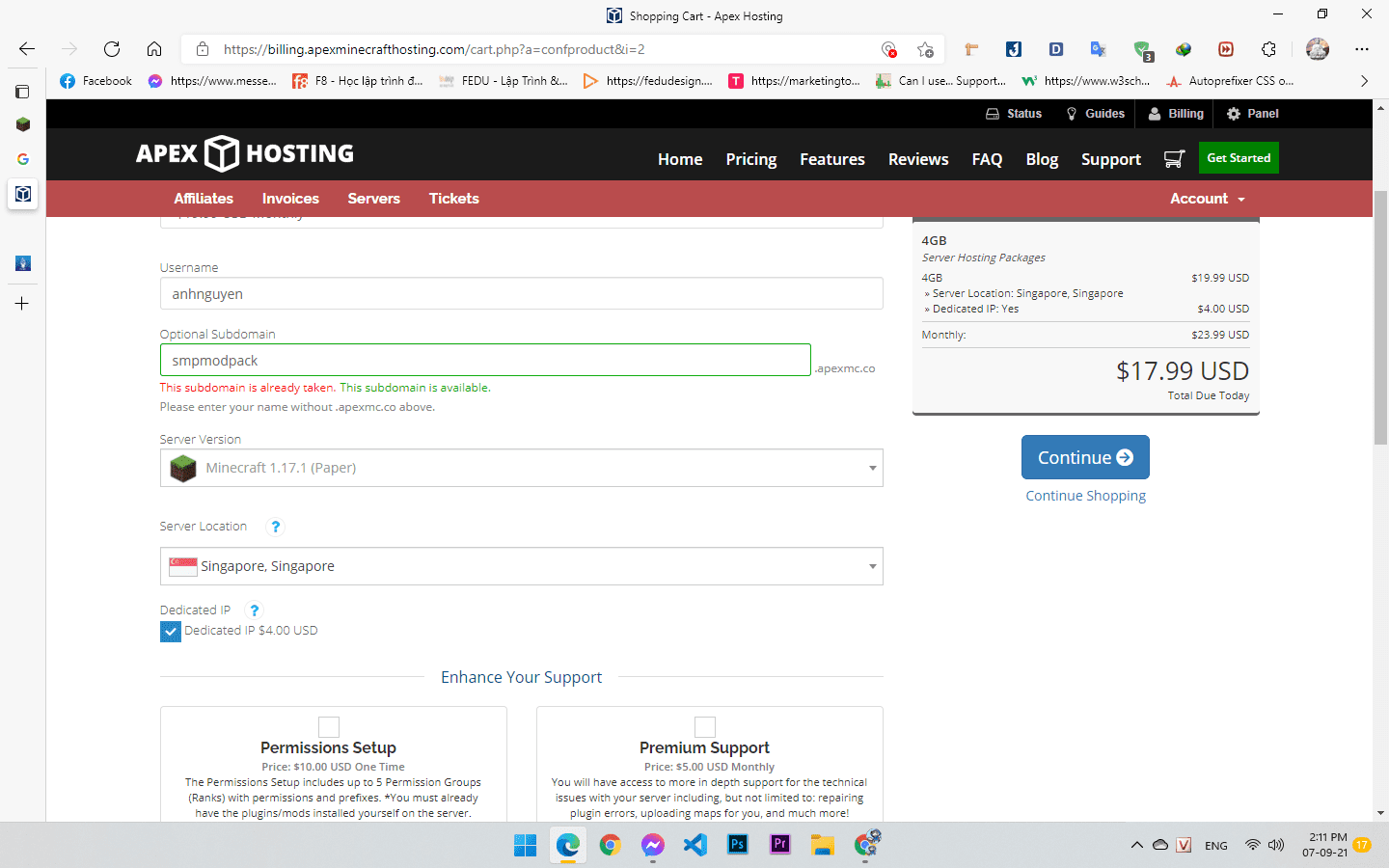Open the tab actions menu in sidebar
This screenshot has height=868, width=1389.
(22, 92)
